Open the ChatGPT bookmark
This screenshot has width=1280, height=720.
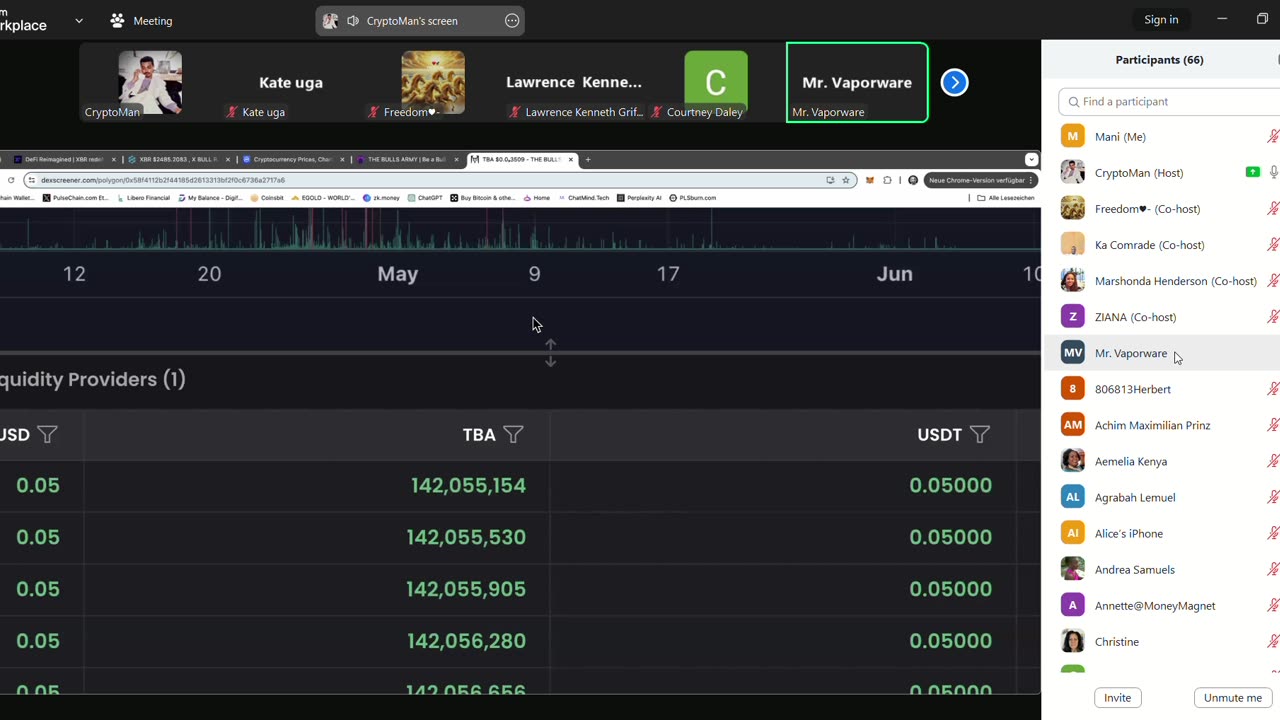[x=425, y=198]
